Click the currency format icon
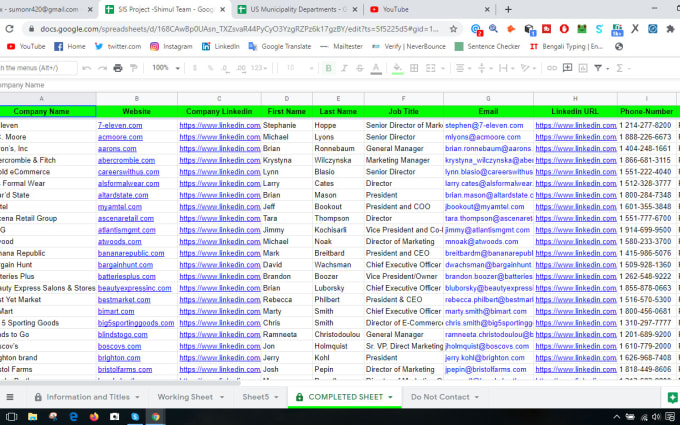The width and height of the screenshot is (680, 425). (195, 68)
